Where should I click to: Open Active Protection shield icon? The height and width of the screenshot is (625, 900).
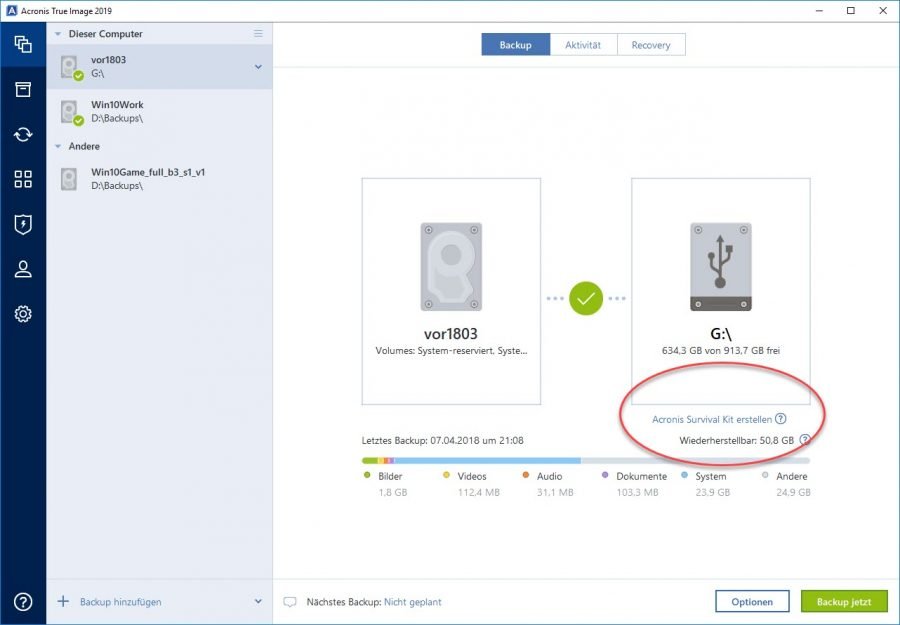click(x=22, y=224)
